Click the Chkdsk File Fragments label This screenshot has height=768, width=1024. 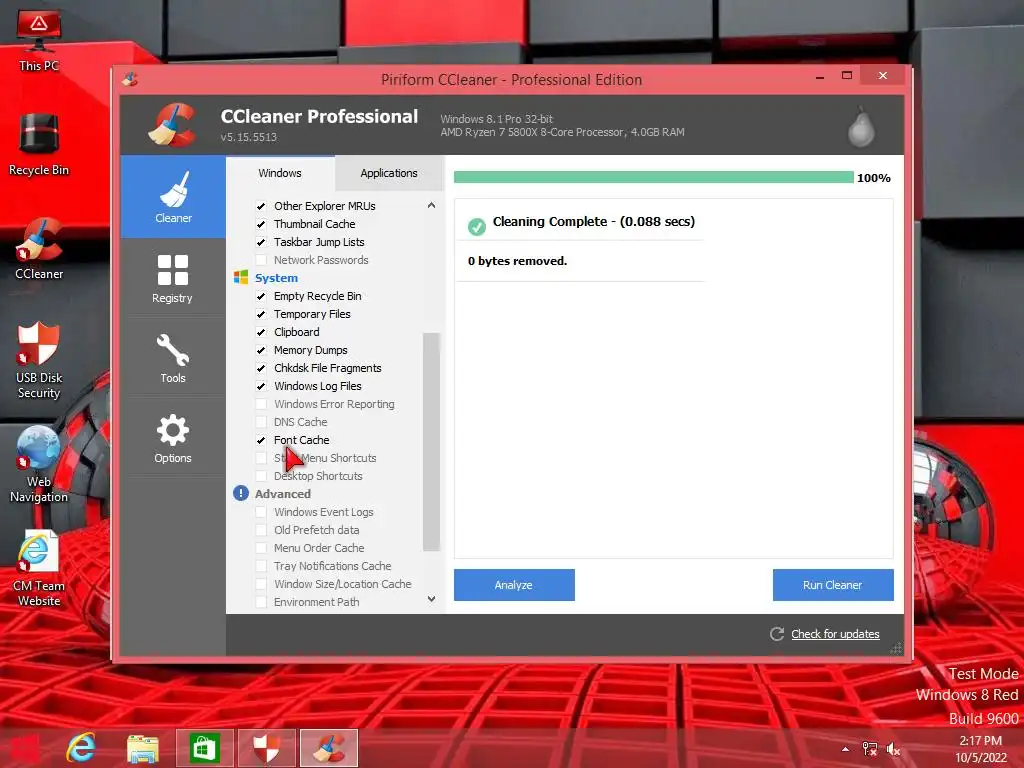point(328,368)
